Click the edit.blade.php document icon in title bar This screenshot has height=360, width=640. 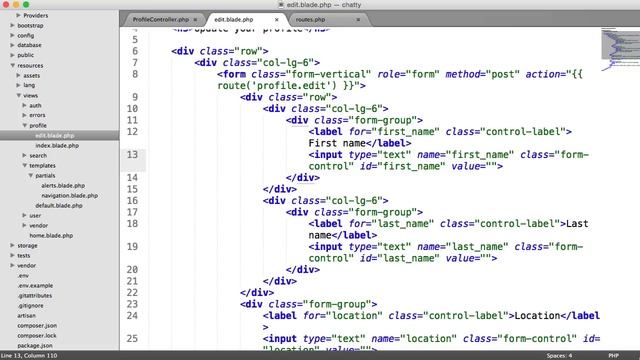281,5
